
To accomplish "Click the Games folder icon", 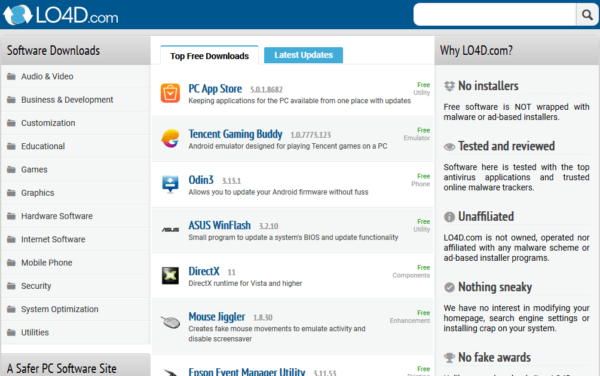I will pos(11,170).
